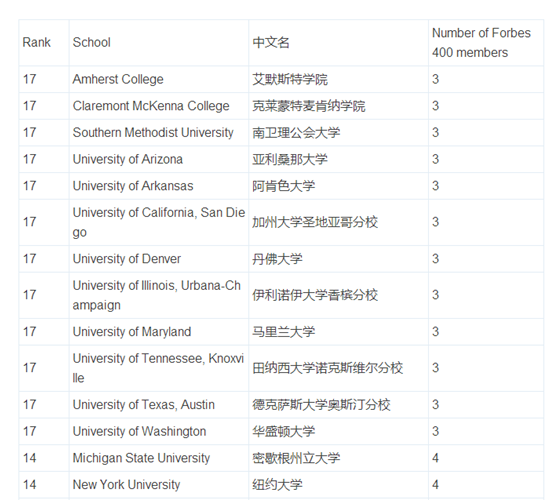Click the Michigan State University cell
This screenshot has height=502, width=558.
[x=159, y=458]
